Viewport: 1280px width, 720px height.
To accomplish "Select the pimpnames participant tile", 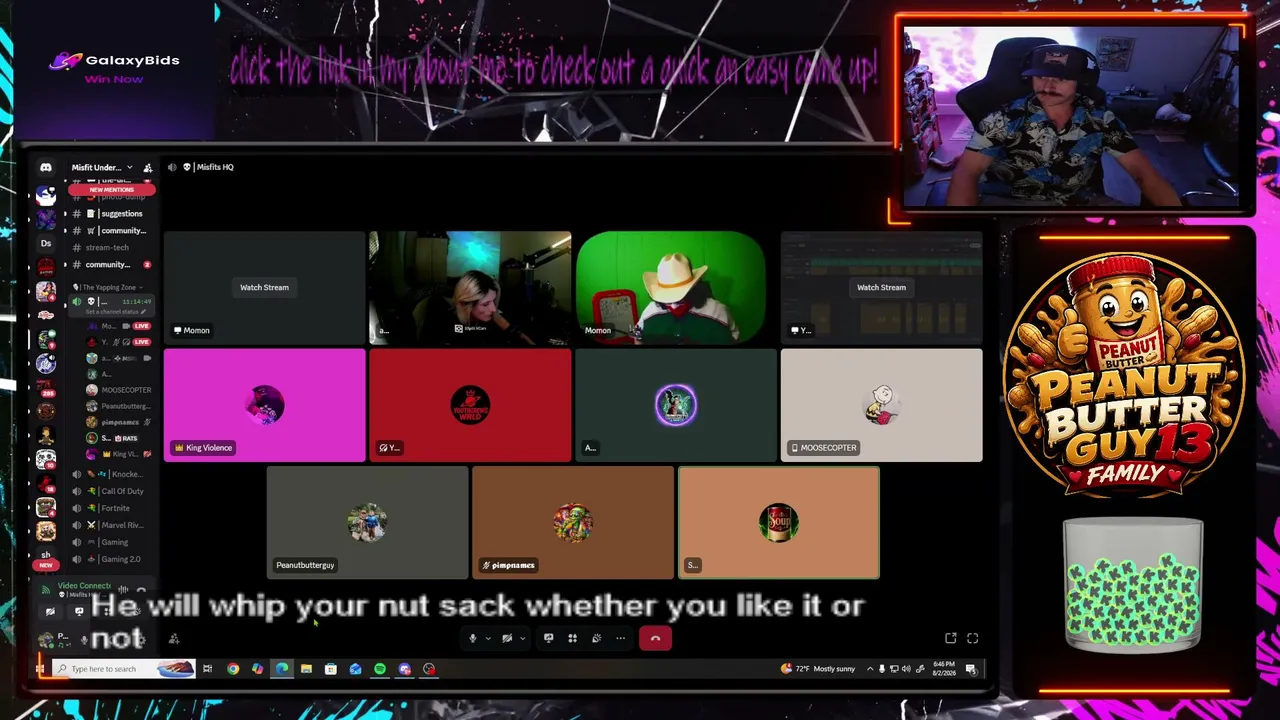I will [x=573, y=523].
